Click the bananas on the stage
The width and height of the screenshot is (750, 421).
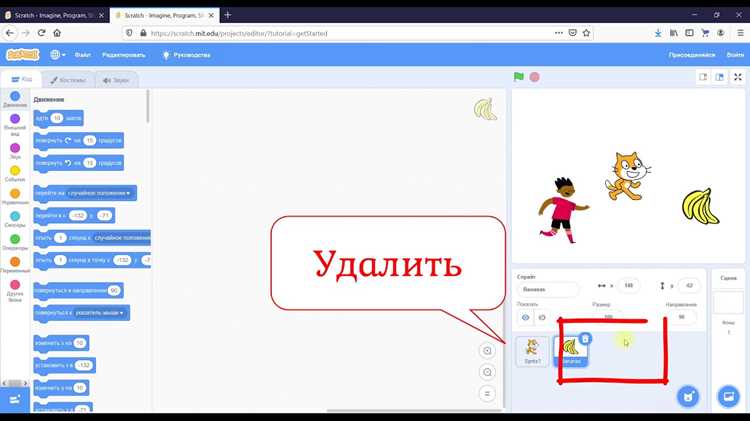(x=700, y=206)
